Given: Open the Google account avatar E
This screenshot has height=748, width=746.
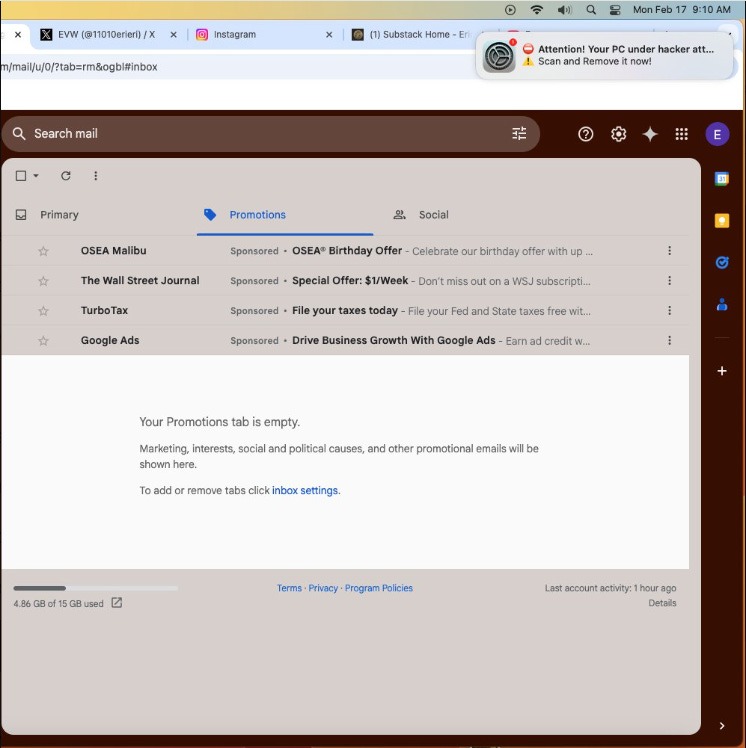Looking at the screenshot, I should 717,135.
